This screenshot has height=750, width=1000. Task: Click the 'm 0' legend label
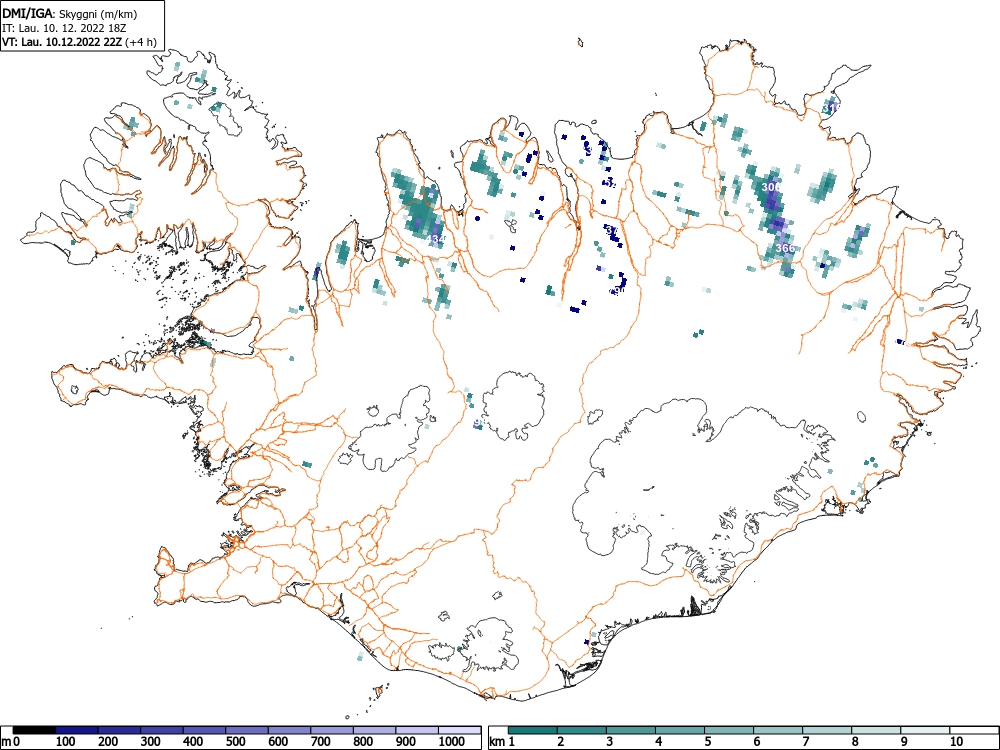11,742
